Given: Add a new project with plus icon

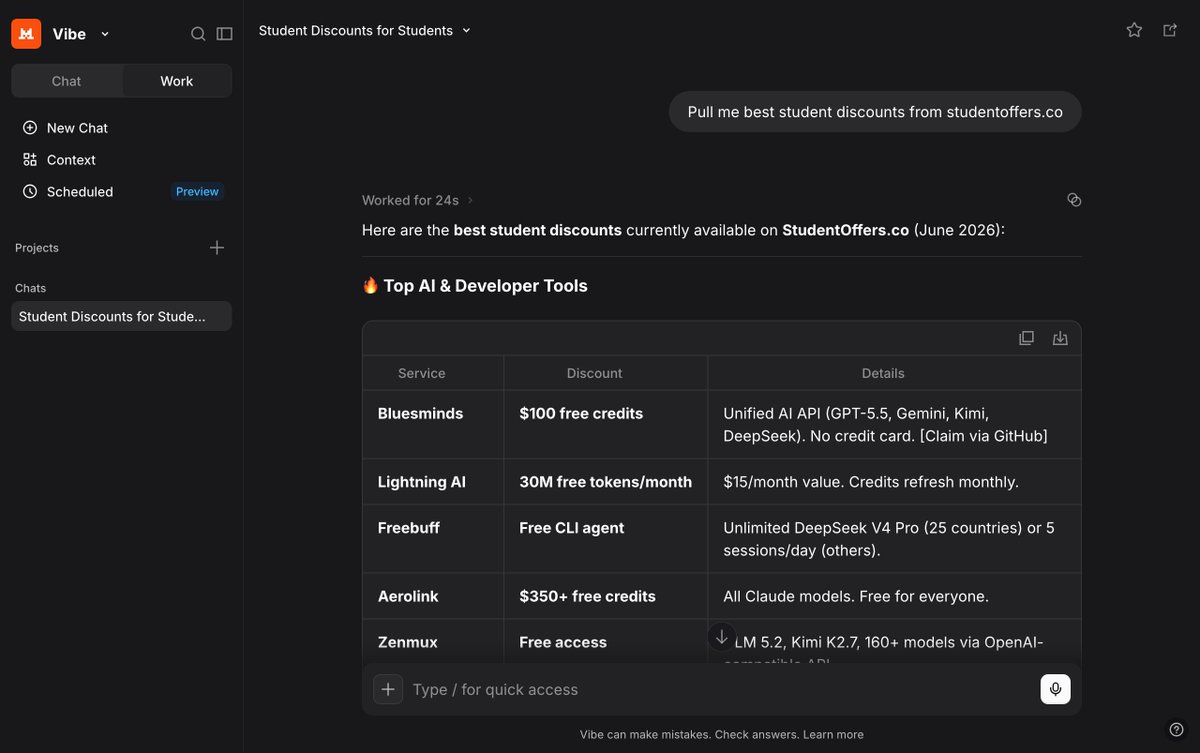Looking at the screenshot, I should tap(217, 248).
